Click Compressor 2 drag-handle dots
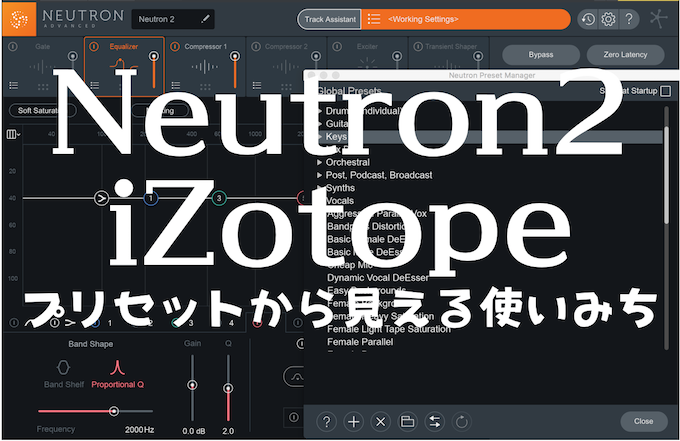Viewport: 680px width, 441px height. tap(286, 86)
